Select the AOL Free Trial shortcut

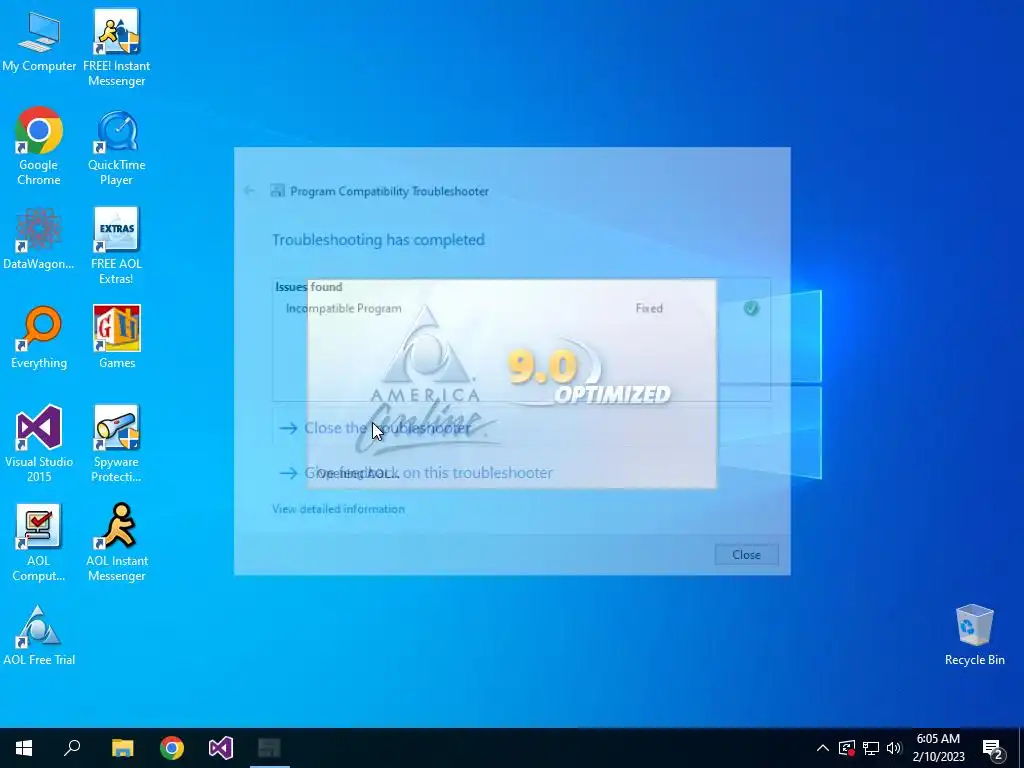point(39,636)
